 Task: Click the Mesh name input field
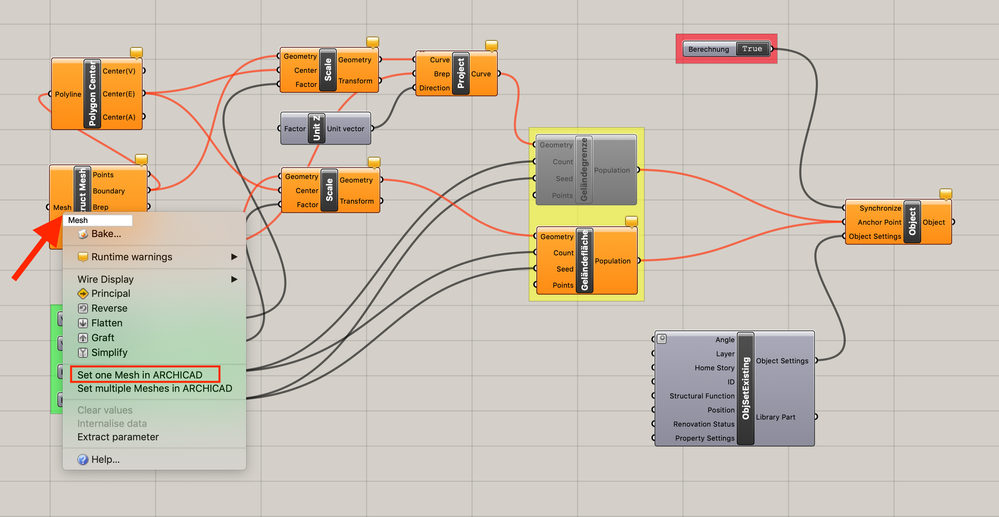click(97, 220)
